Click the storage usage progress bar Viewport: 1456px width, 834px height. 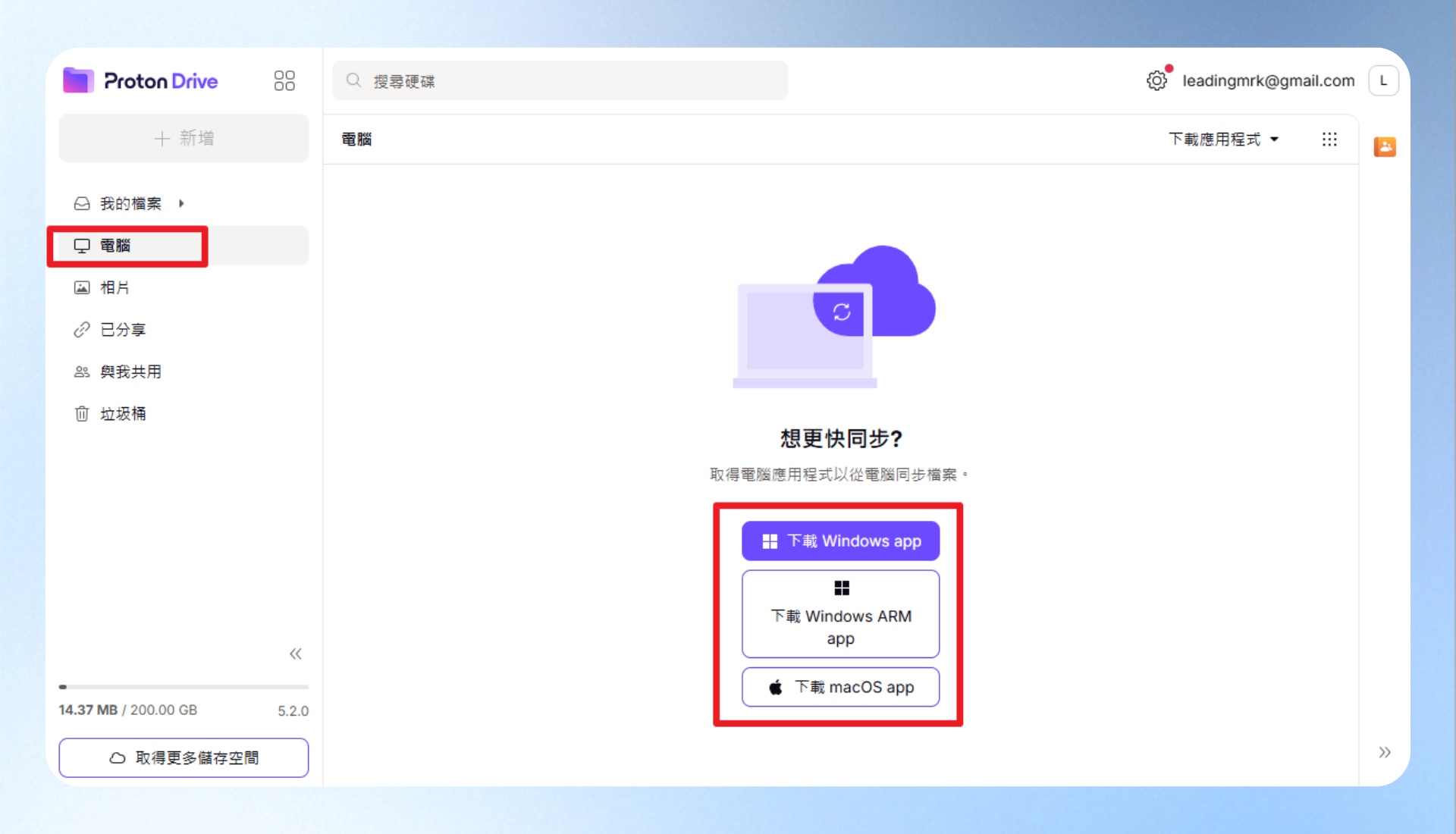[x=184, y=687]
